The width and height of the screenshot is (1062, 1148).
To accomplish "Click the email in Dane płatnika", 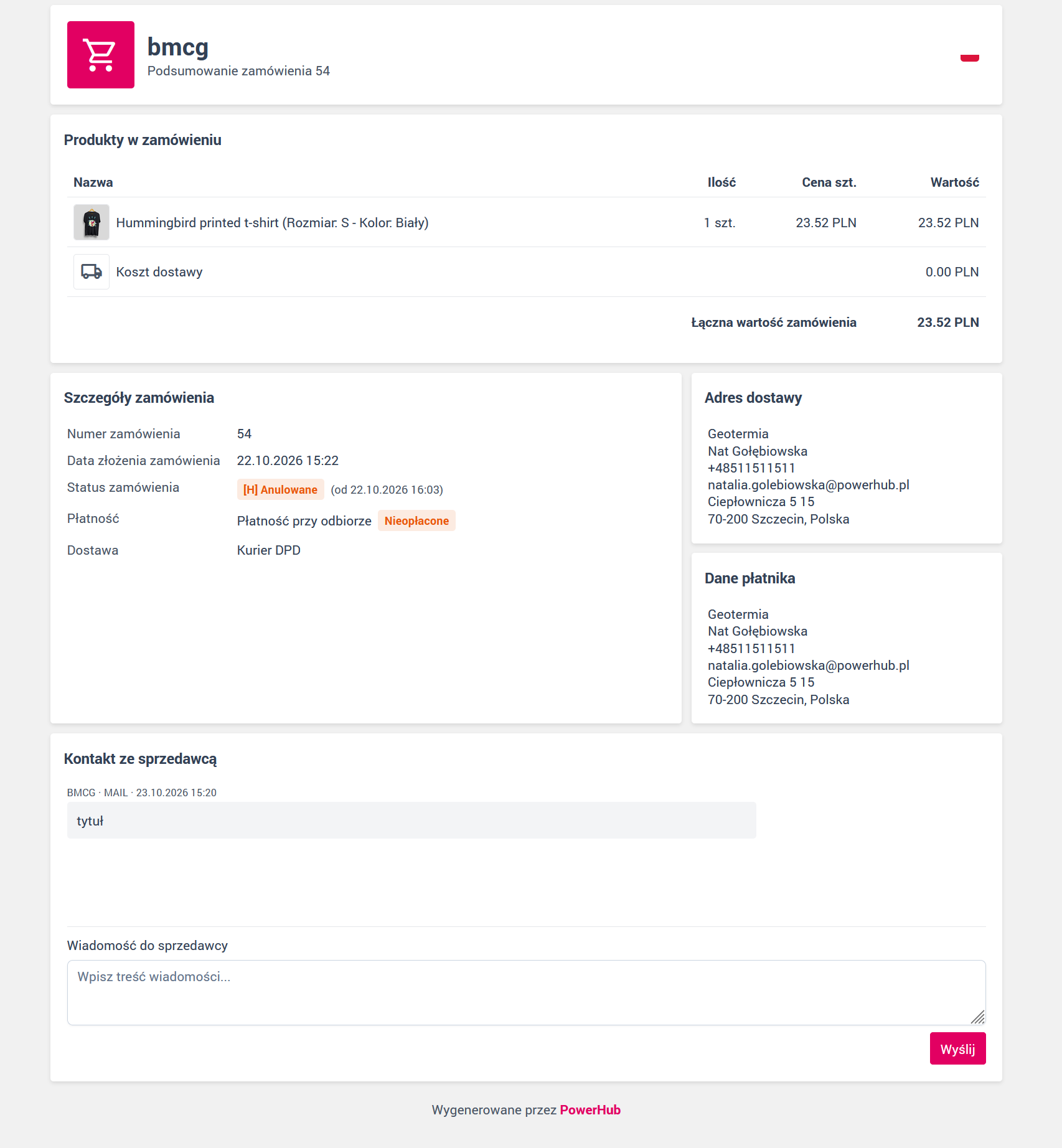I will 809,666.
